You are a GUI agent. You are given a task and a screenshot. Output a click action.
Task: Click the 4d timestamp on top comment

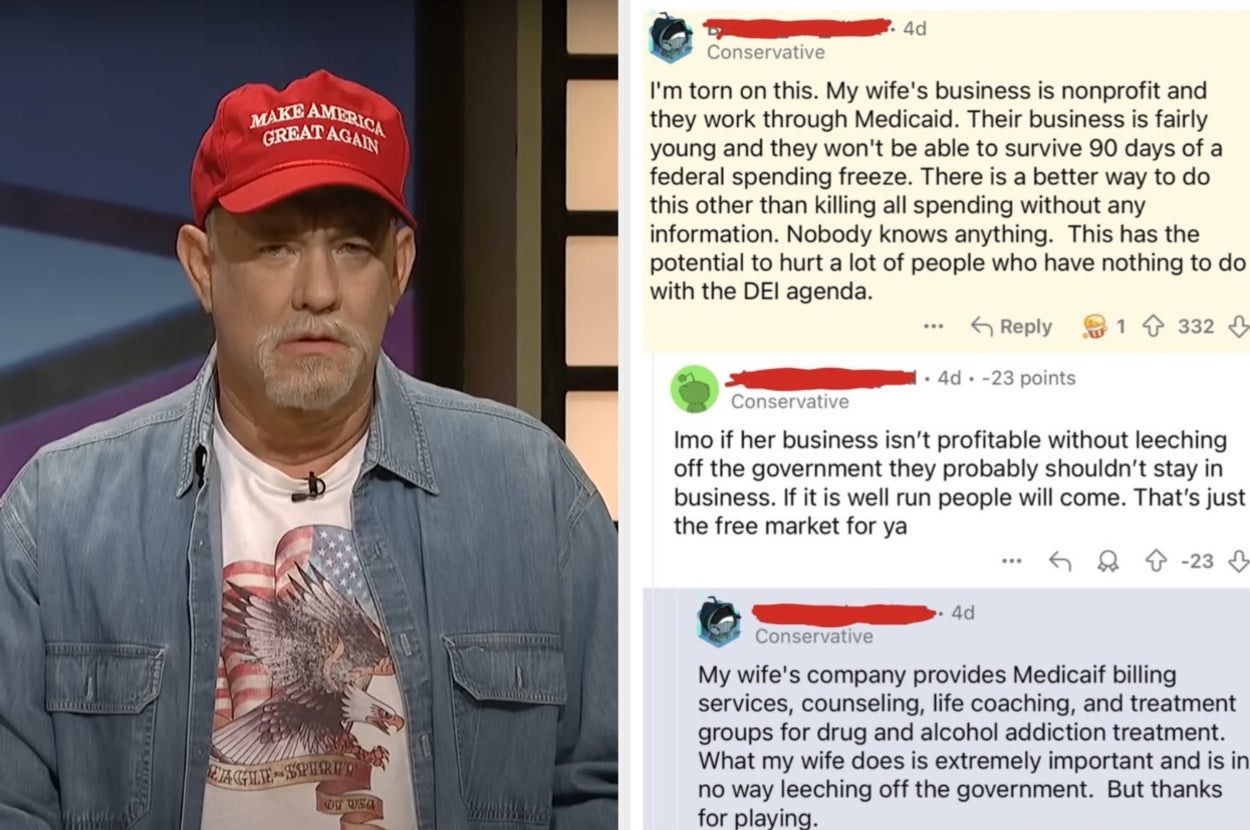click(x=914, y=29)
